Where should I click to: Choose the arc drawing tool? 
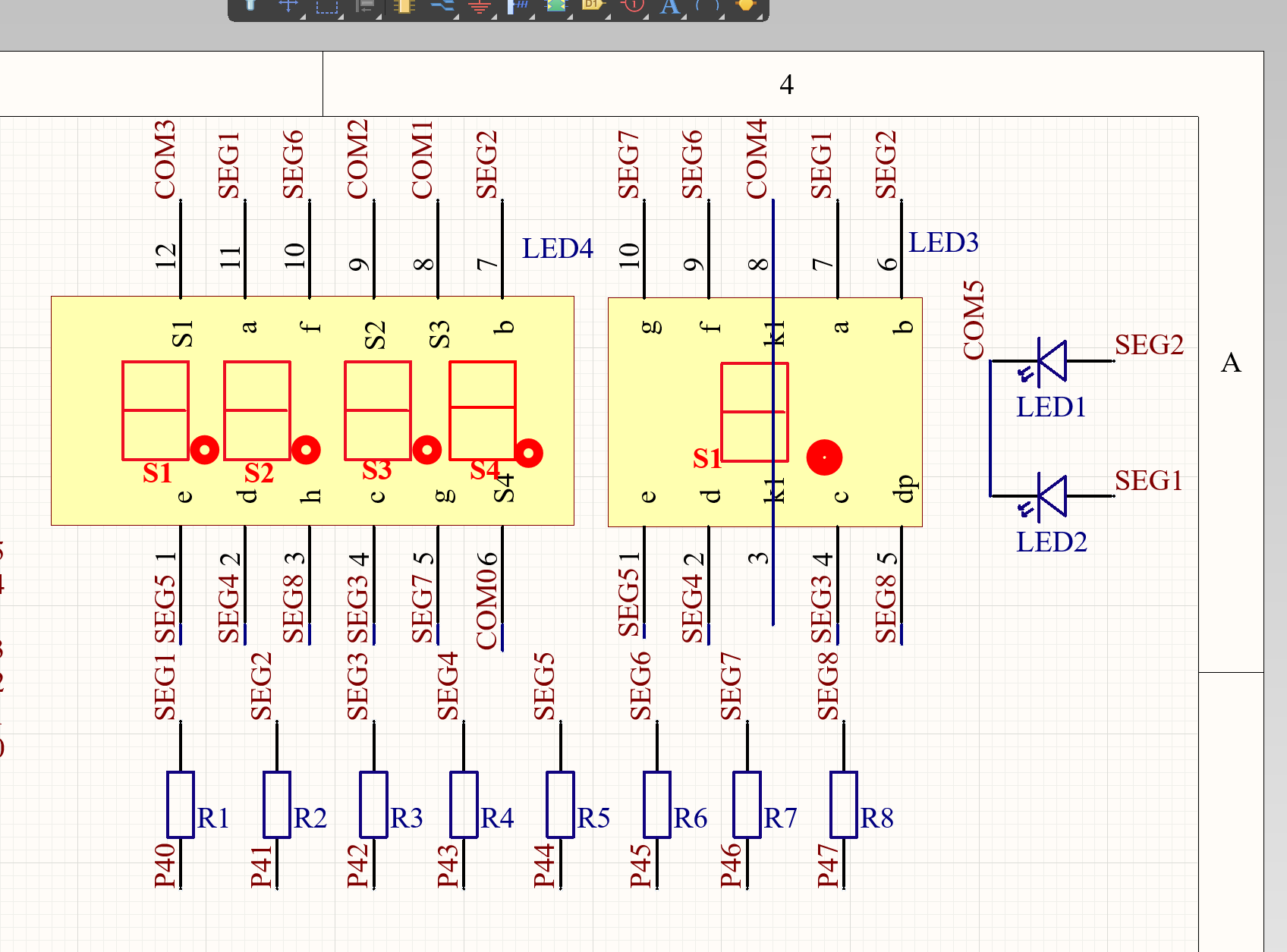pos(707,6)
